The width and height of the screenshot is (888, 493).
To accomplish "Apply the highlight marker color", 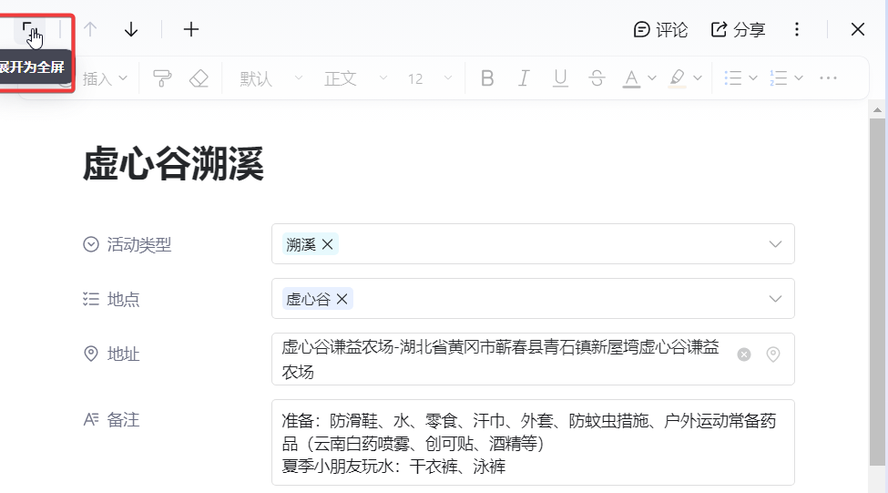I will pyautogui.click(x=677, y=78).
